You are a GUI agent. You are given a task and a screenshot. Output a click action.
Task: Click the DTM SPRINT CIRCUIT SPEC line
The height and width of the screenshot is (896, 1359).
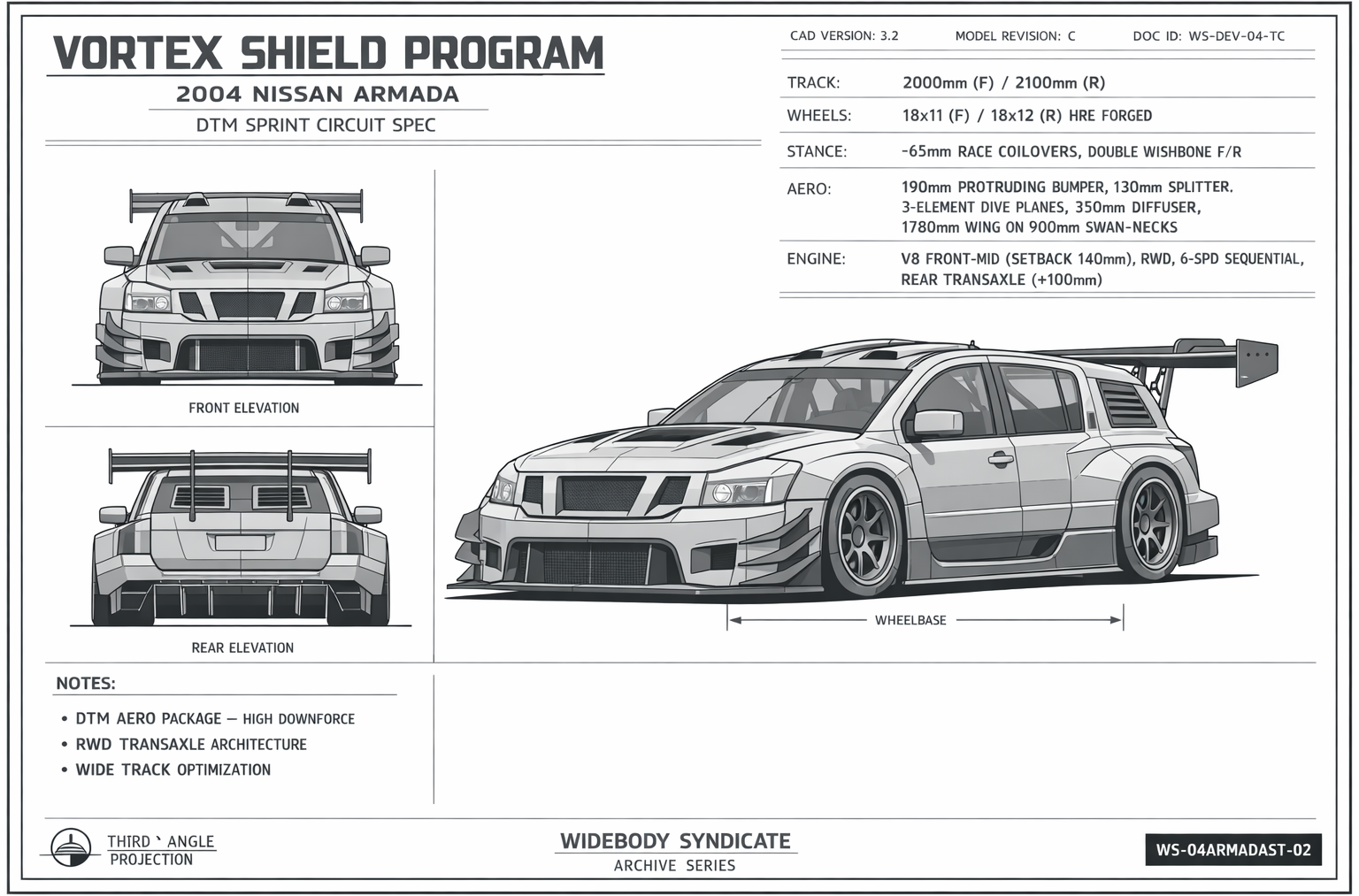pos(316,125)
